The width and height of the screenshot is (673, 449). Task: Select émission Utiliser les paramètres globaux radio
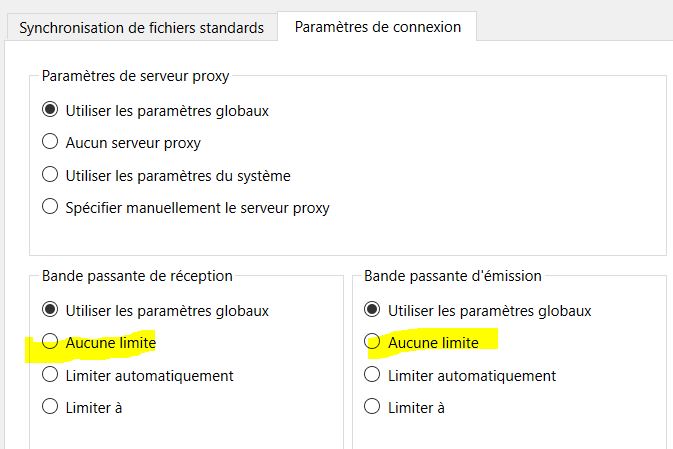(373, 310)
